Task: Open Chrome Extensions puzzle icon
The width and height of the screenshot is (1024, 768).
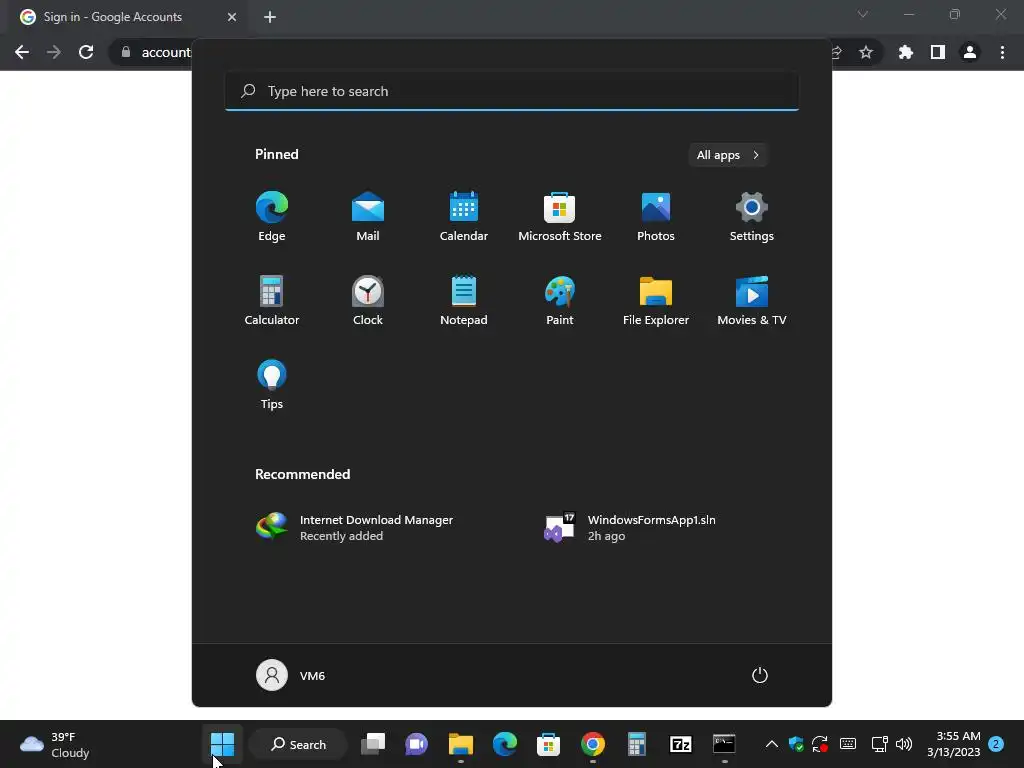Action: pyautogui.click(x=905, y=52)
